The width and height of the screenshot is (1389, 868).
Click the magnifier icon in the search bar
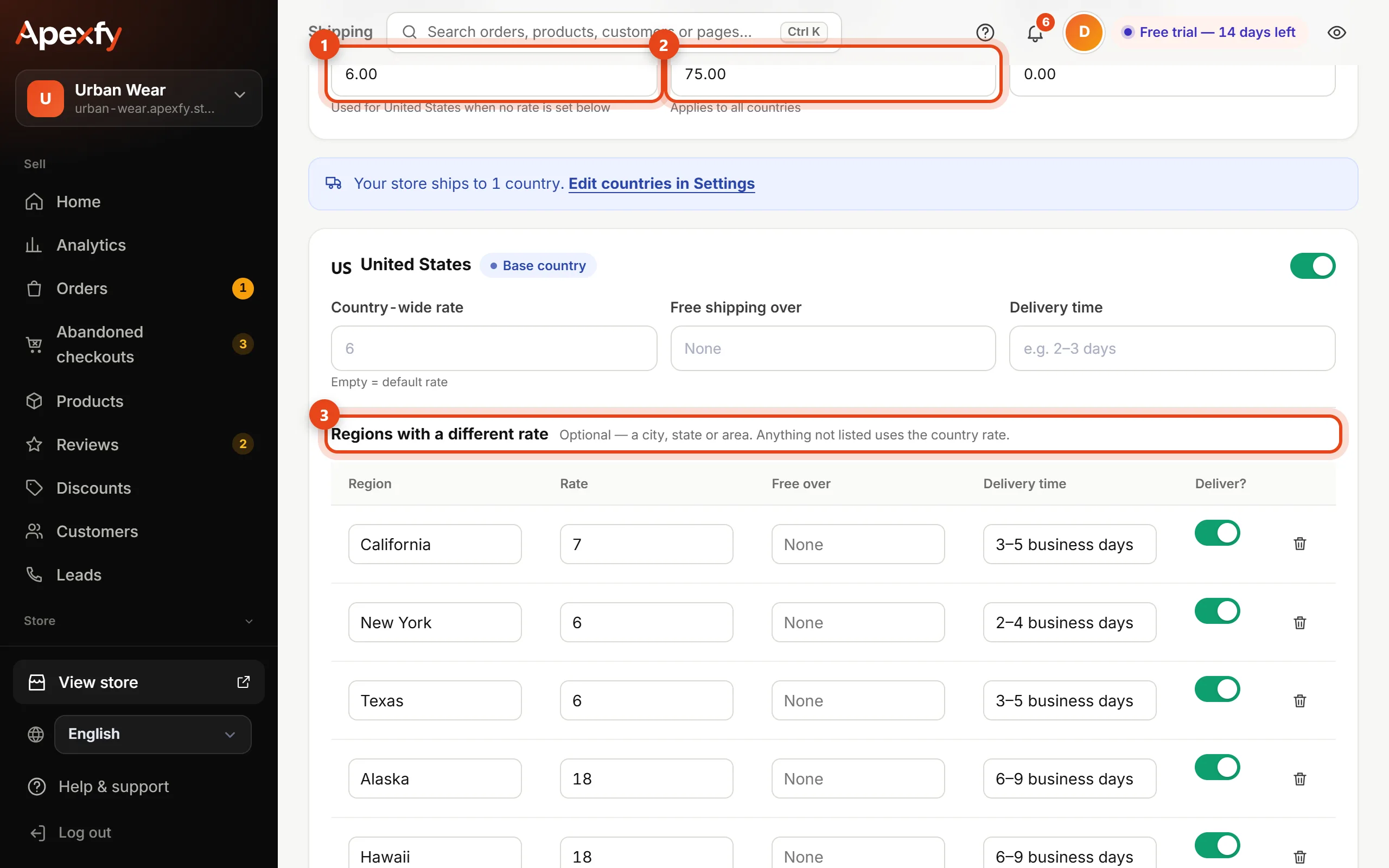[x=409, y=32]
